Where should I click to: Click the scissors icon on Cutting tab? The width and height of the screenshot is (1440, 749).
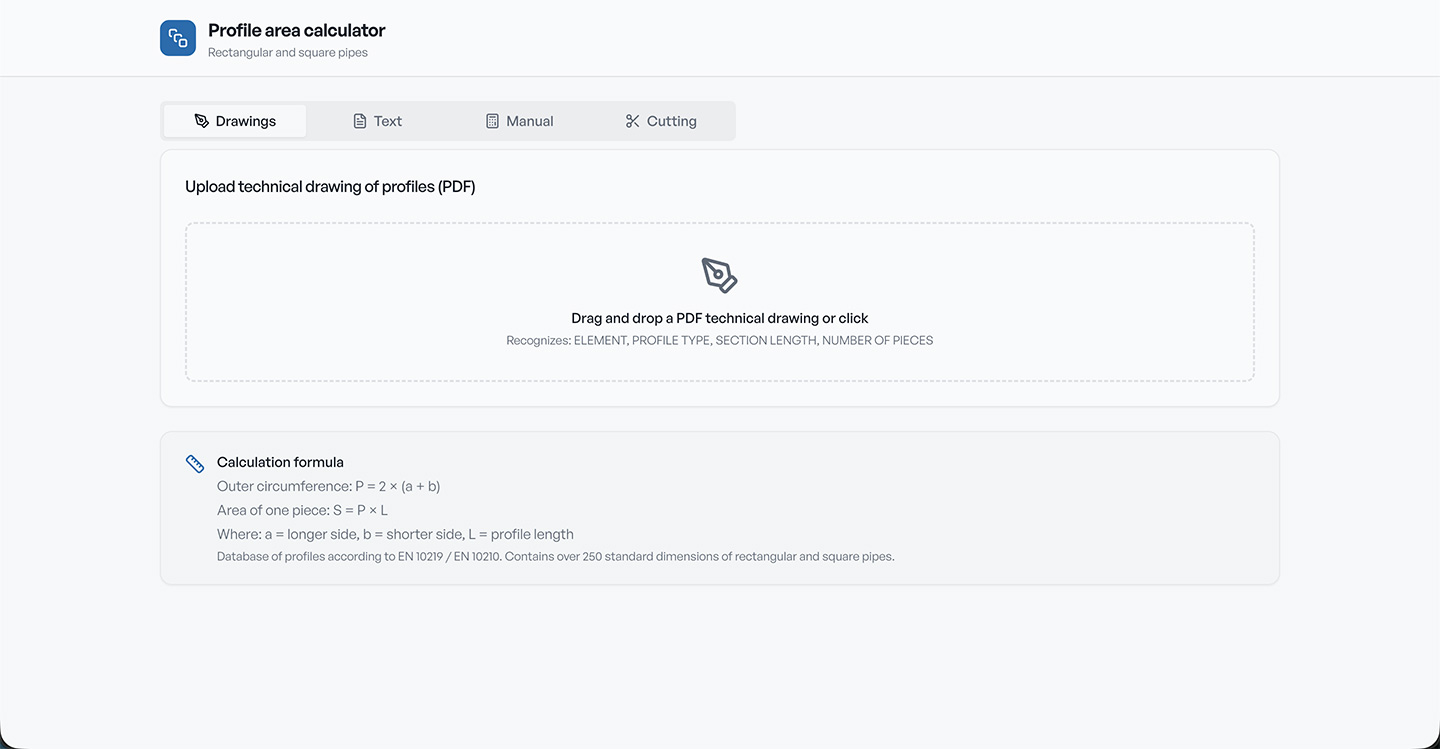pos(632,121)
